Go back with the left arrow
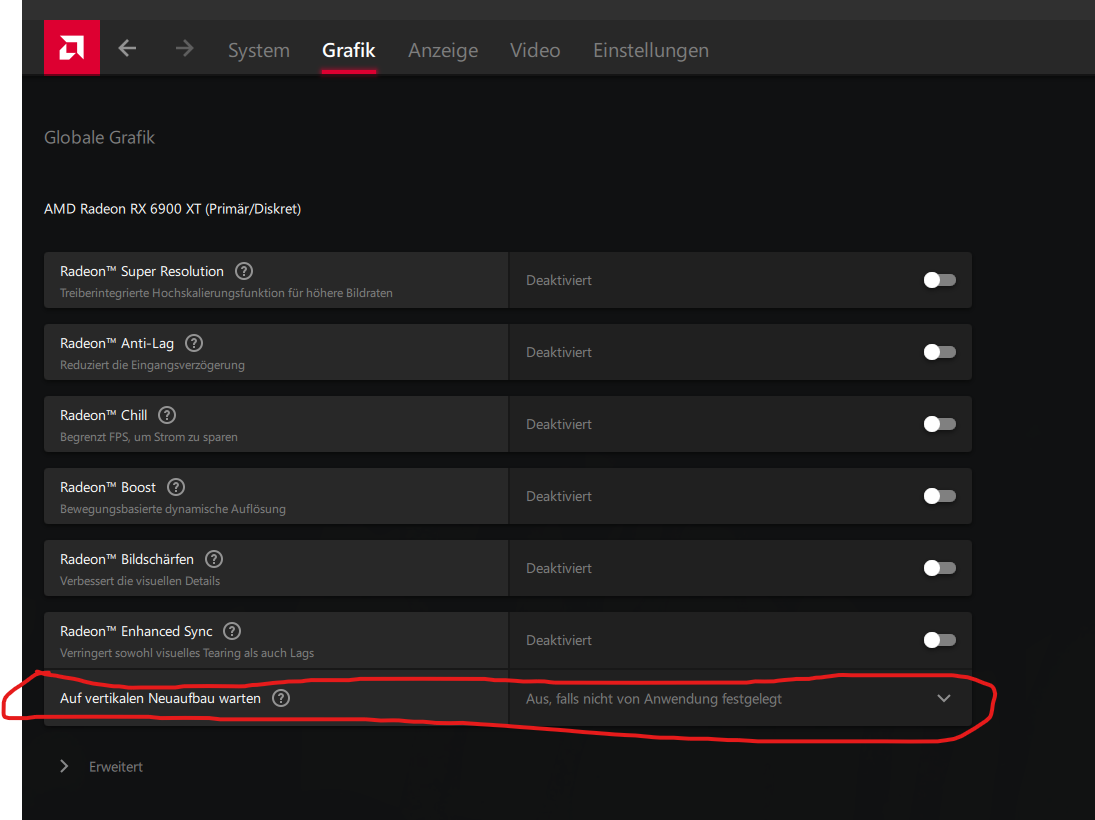Viewport: 1095px width, 820px height. 127,48
